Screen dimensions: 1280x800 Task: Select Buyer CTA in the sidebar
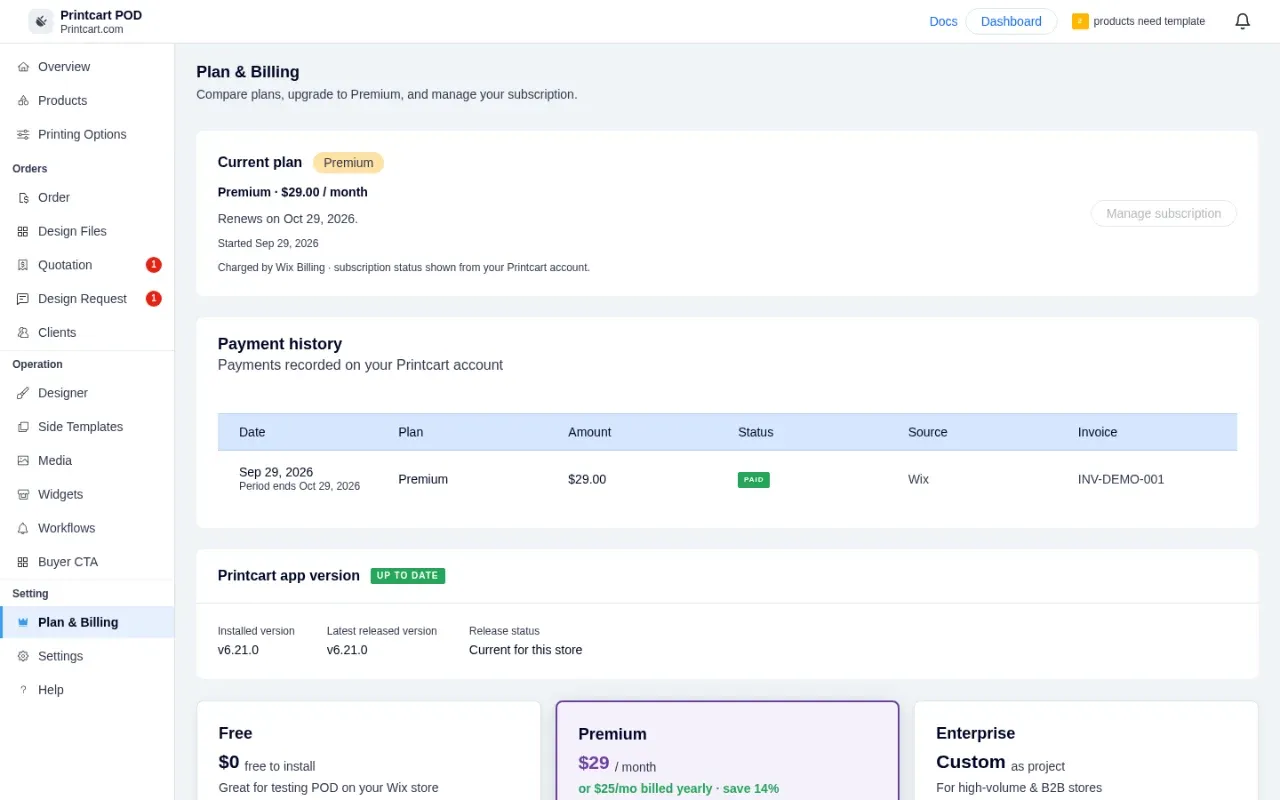87,562
